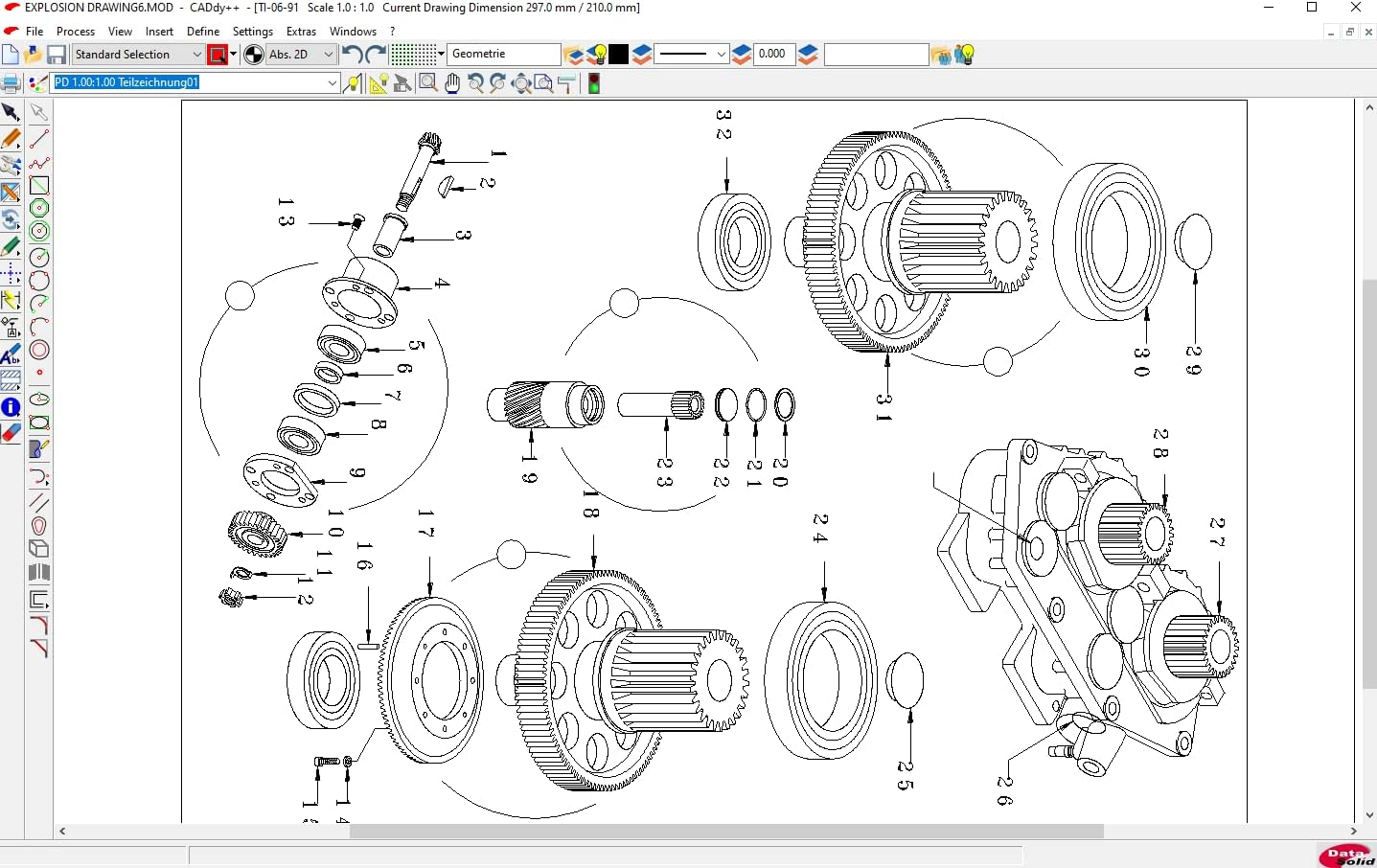Toggle the light bulb layer visibility
1377x868 pixels.
(x=599, y=54)
